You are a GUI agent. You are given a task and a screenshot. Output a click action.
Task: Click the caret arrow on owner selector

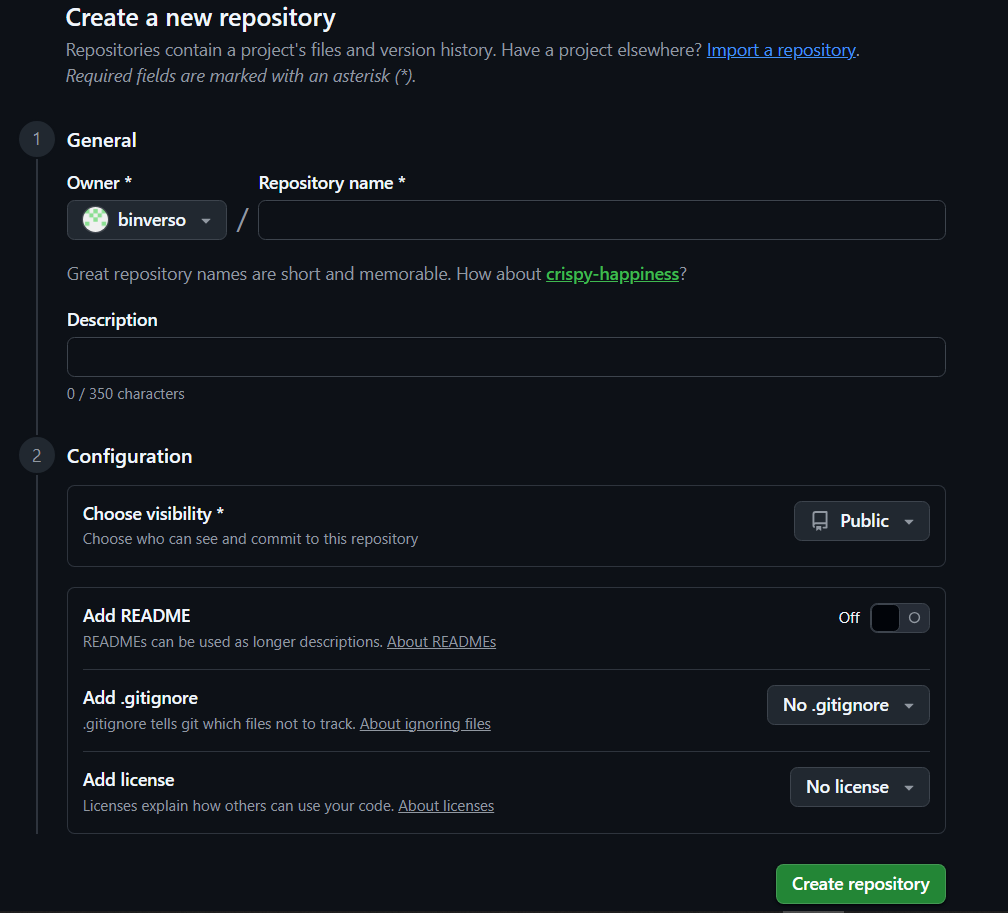206,221
